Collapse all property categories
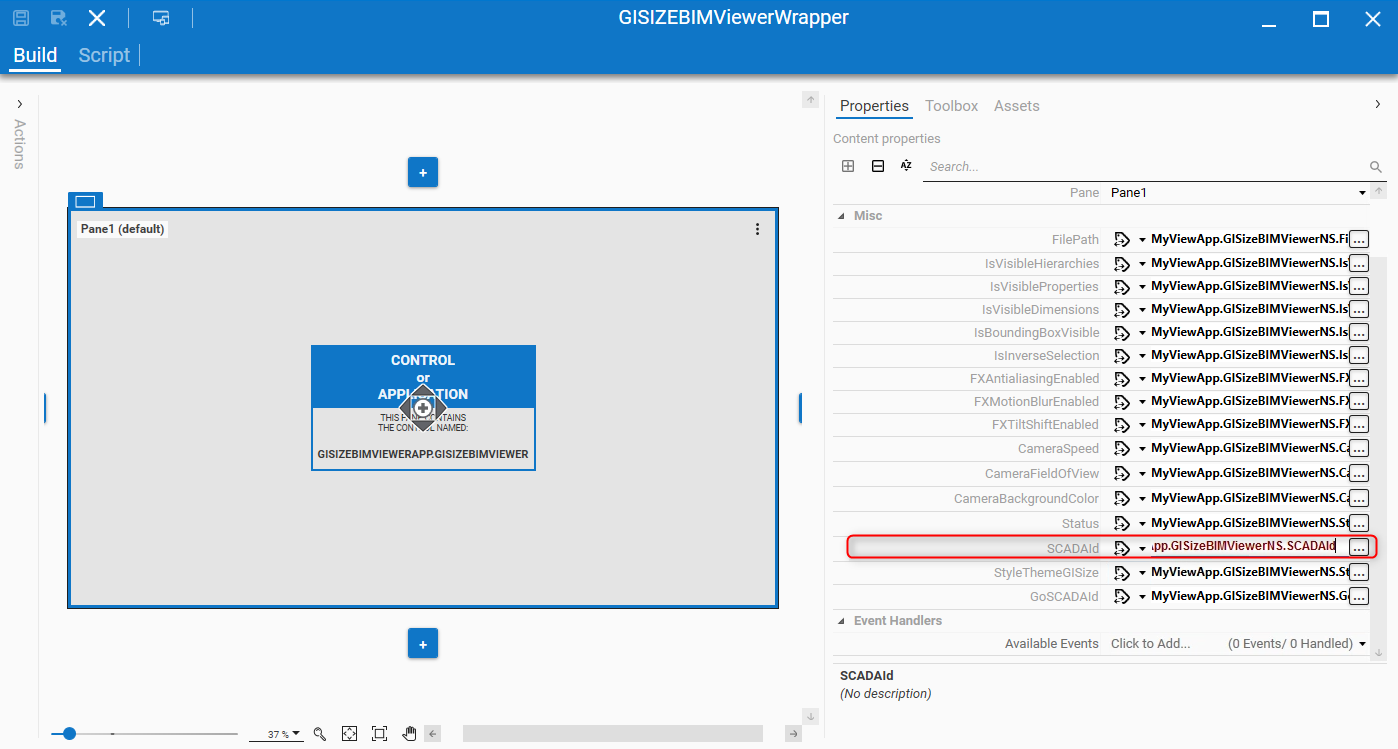The height and width of the screenshot is (749, 1398). pyautogui.click(x=878, y=166)
